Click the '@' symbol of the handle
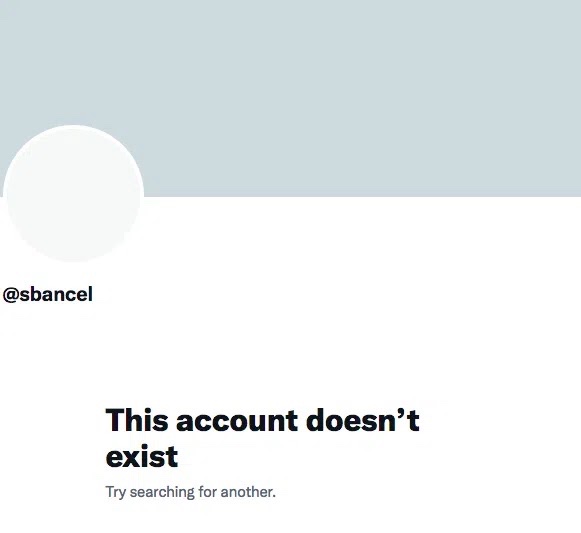 11,295
